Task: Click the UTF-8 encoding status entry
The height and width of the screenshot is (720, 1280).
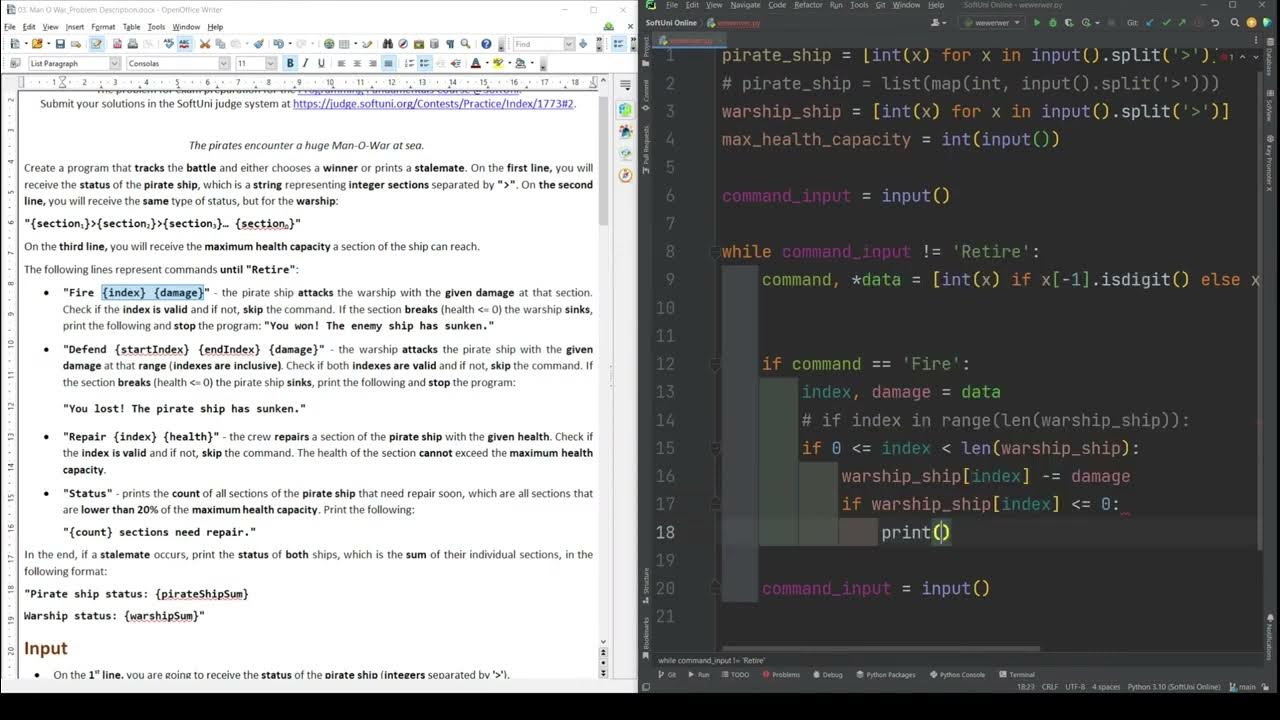Action: 1075,687
